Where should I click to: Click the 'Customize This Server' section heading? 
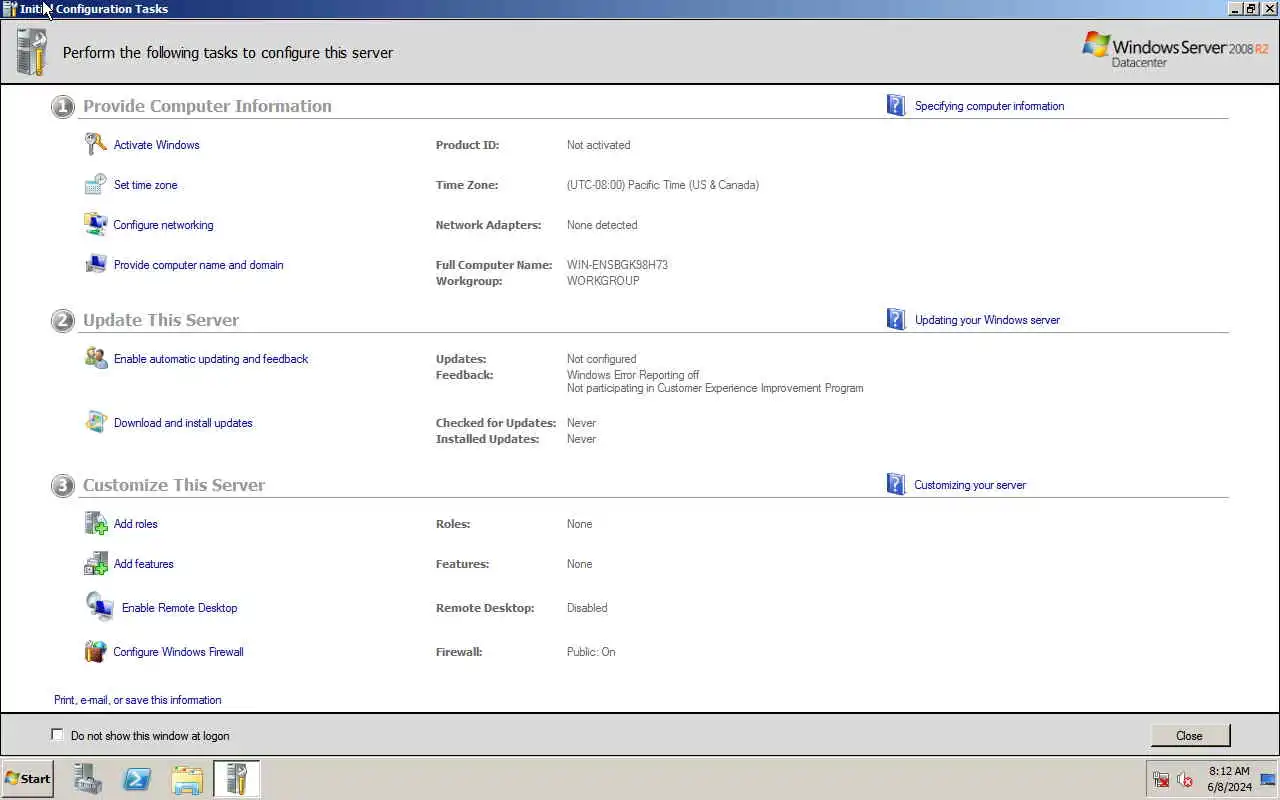[174, 485]
